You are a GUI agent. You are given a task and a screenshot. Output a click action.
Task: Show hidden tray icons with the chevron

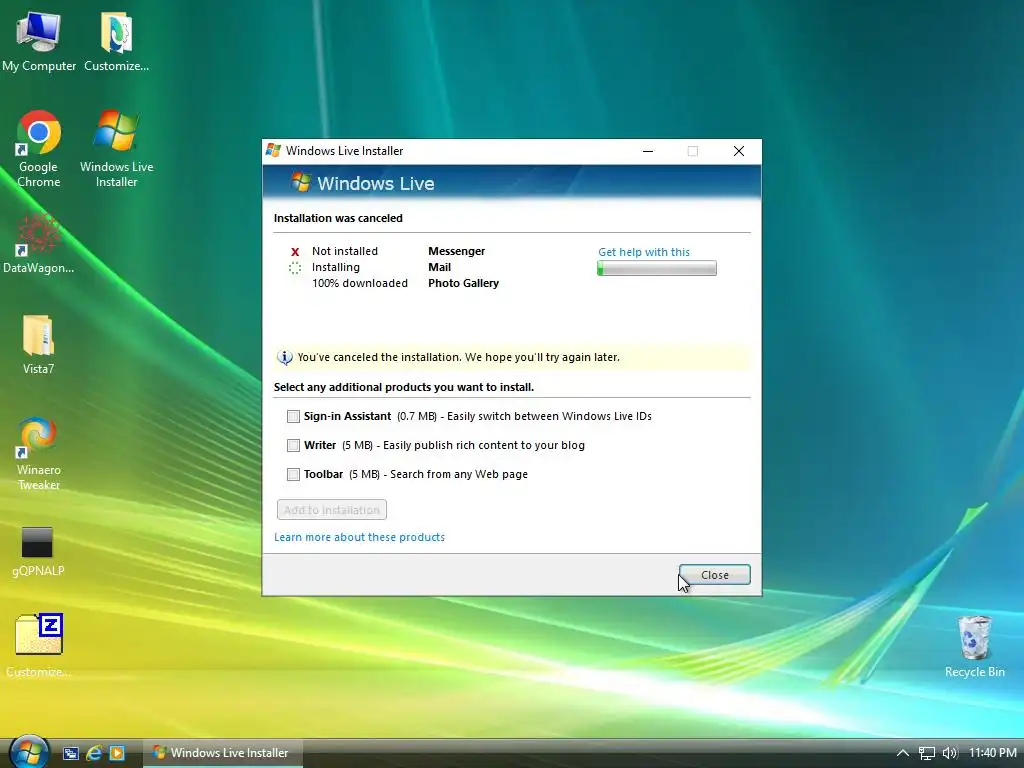[x=903, y=753]
